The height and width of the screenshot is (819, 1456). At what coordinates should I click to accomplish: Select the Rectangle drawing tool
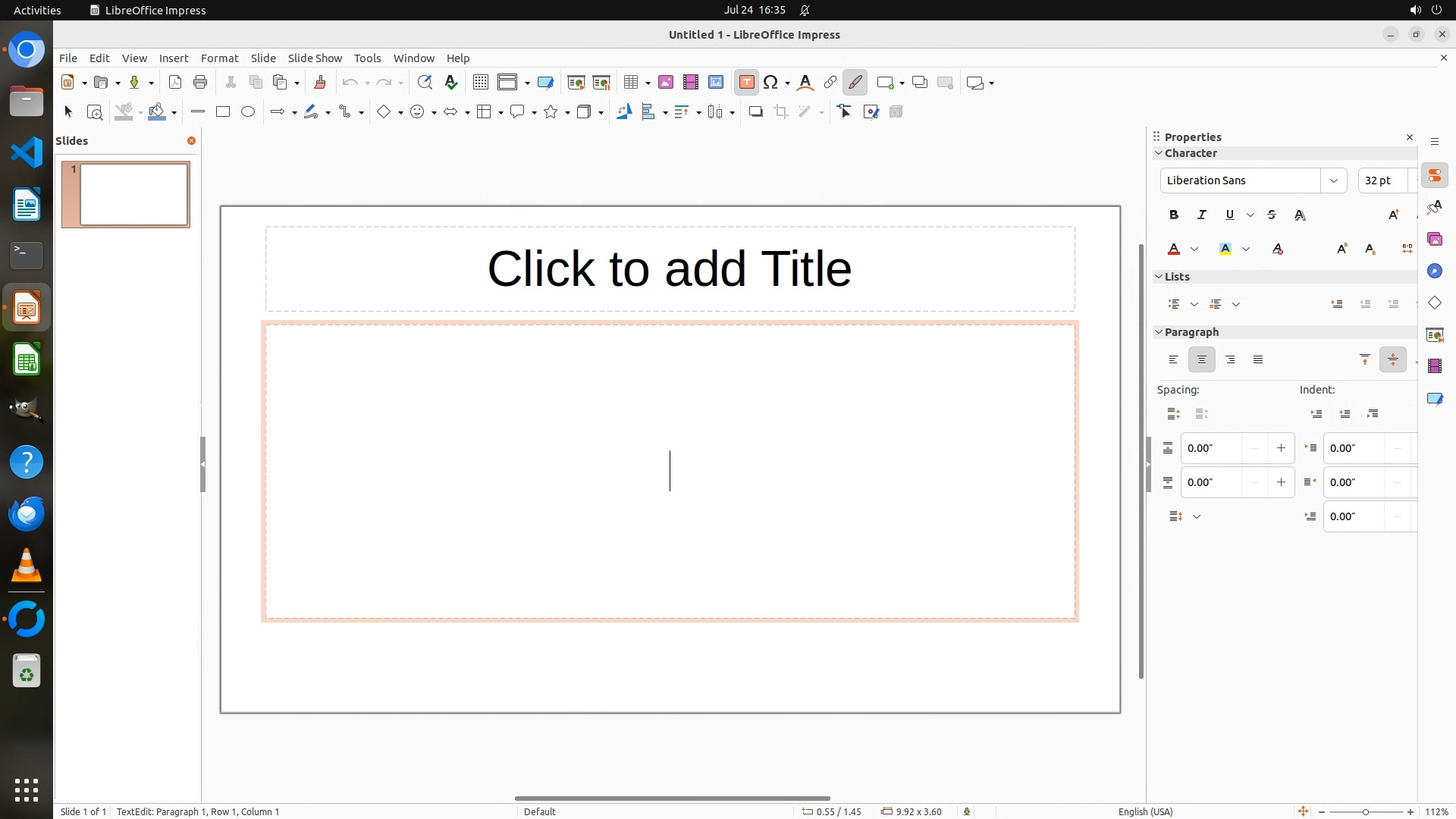(x=223, y=112)
